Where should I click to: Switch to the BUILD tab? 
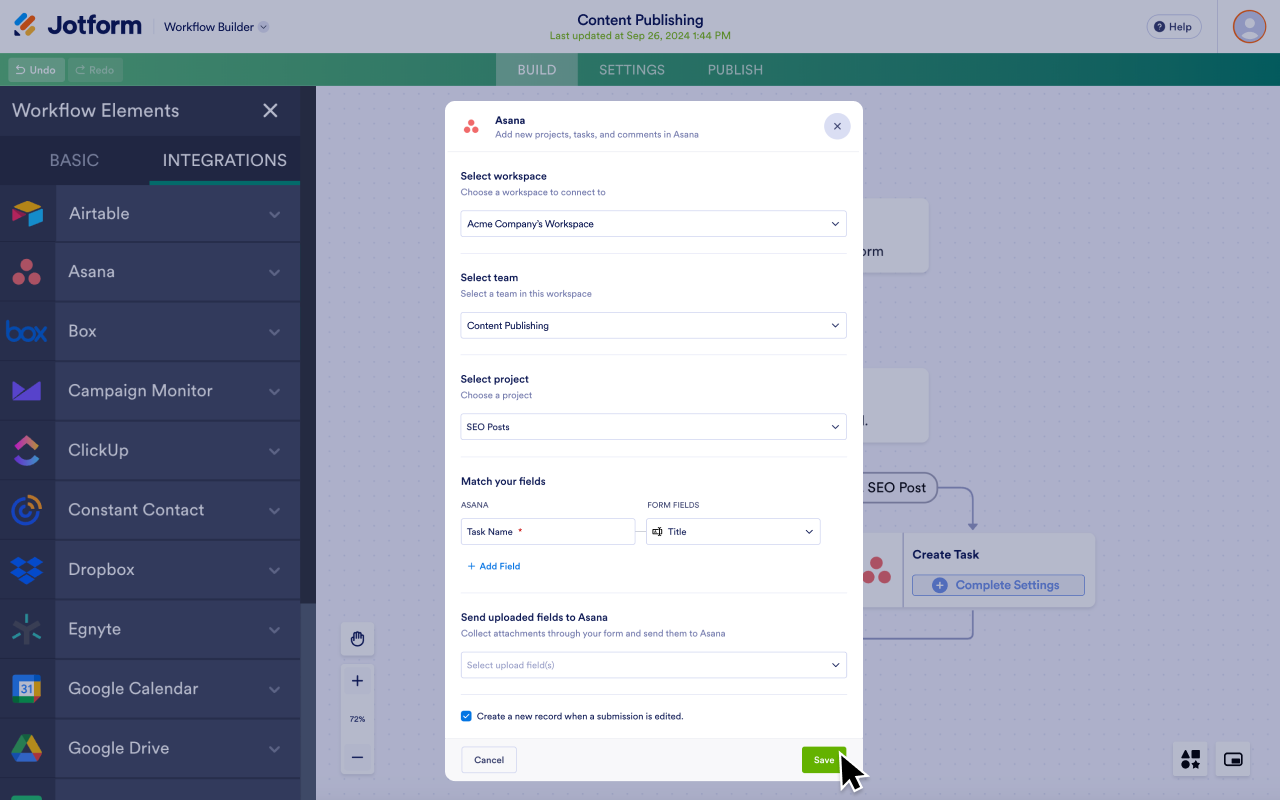[537, 70]
